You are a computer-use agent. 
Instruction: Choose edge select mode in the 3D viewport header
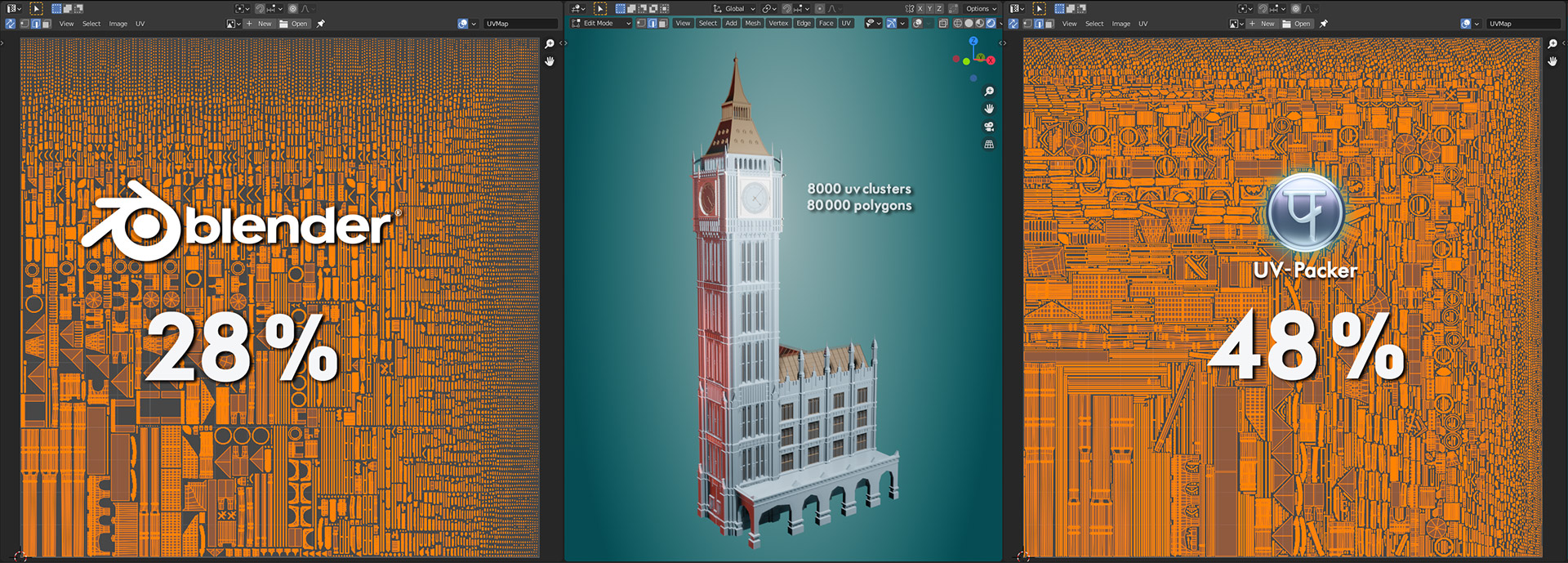(652, 24)
